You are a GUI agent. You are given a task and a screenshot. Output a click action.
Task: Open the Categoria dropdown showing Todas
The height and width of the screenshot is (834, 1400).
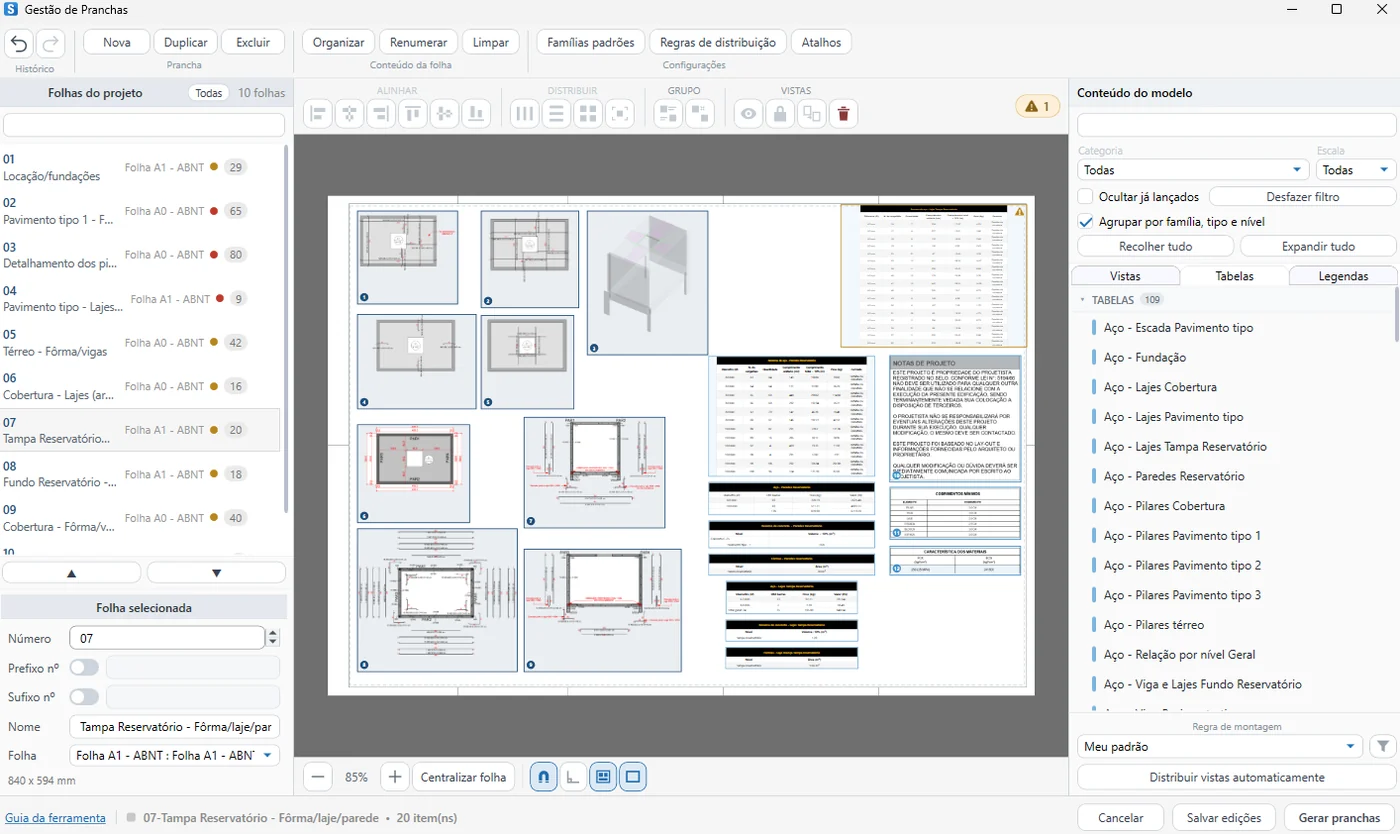click(1193, 170)
